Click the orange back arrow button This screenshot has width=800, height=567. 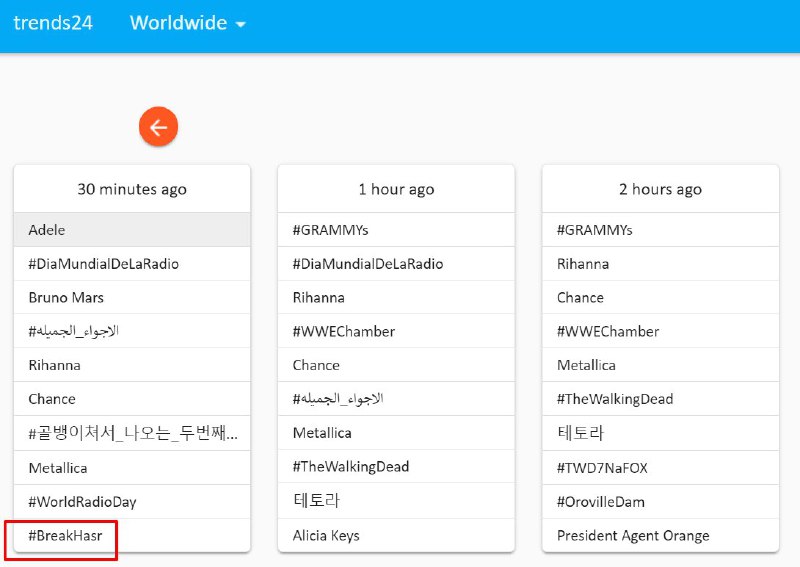(x=158, y=127)
